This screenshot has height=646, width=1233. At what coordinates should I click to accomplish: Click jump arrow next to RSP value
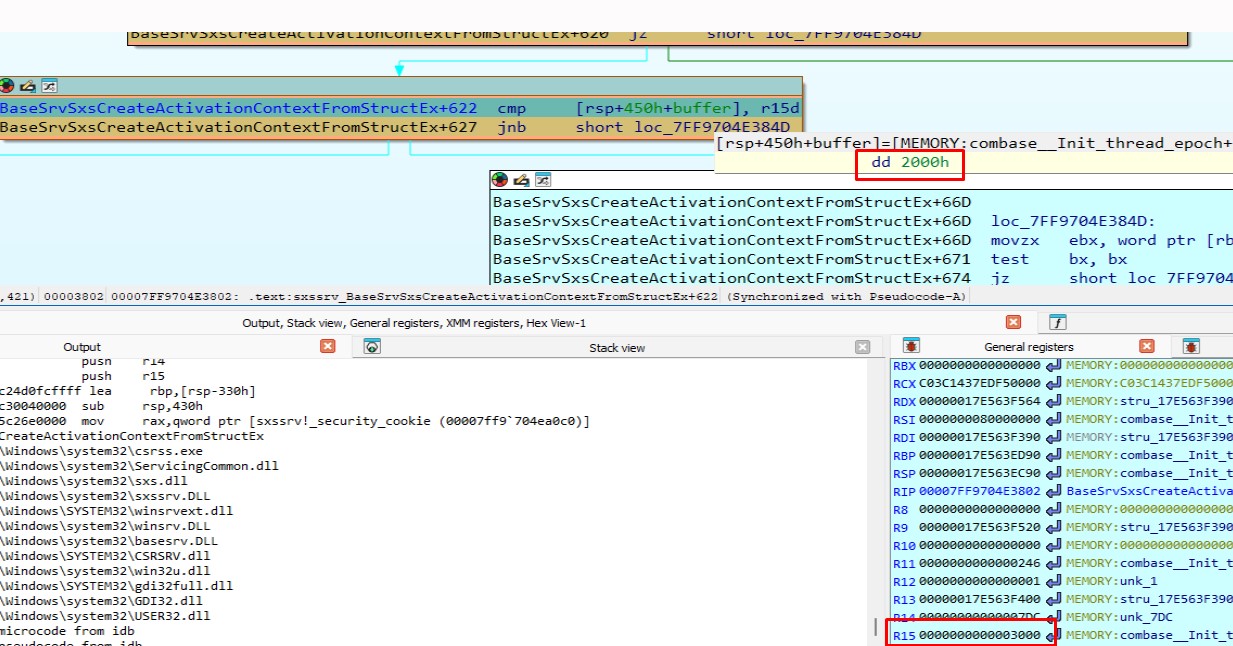click(1053, 473)
